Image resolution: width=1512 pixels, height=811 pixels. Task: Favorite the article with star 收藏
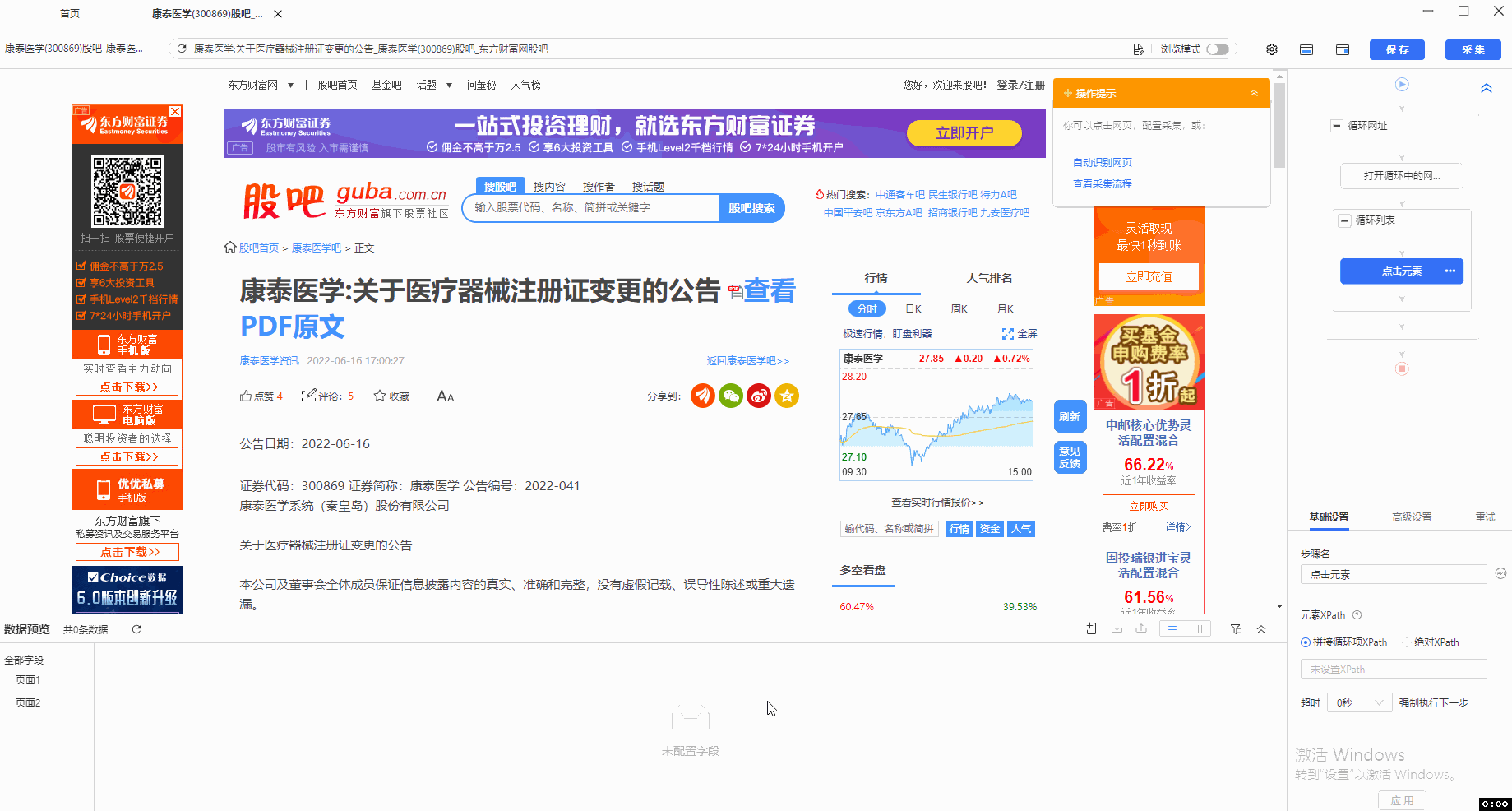pos(391,396)
